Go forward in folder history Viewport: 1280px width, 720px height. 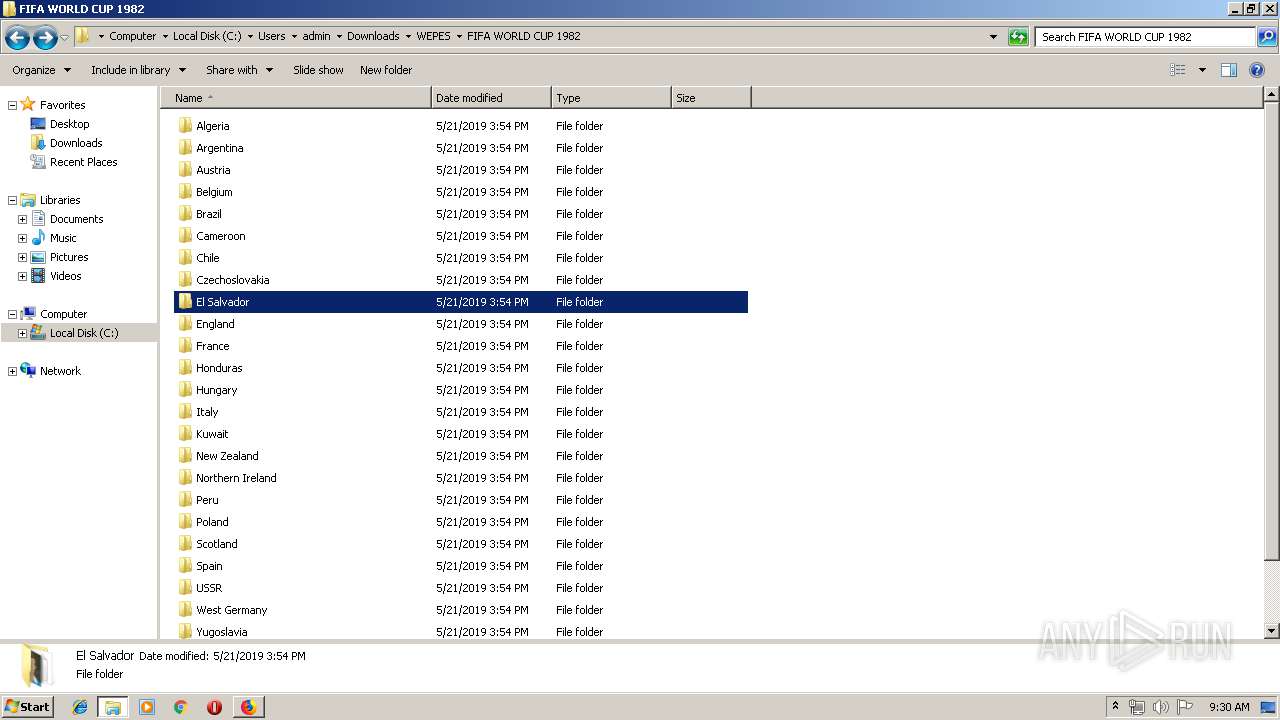tap(45, 38)
